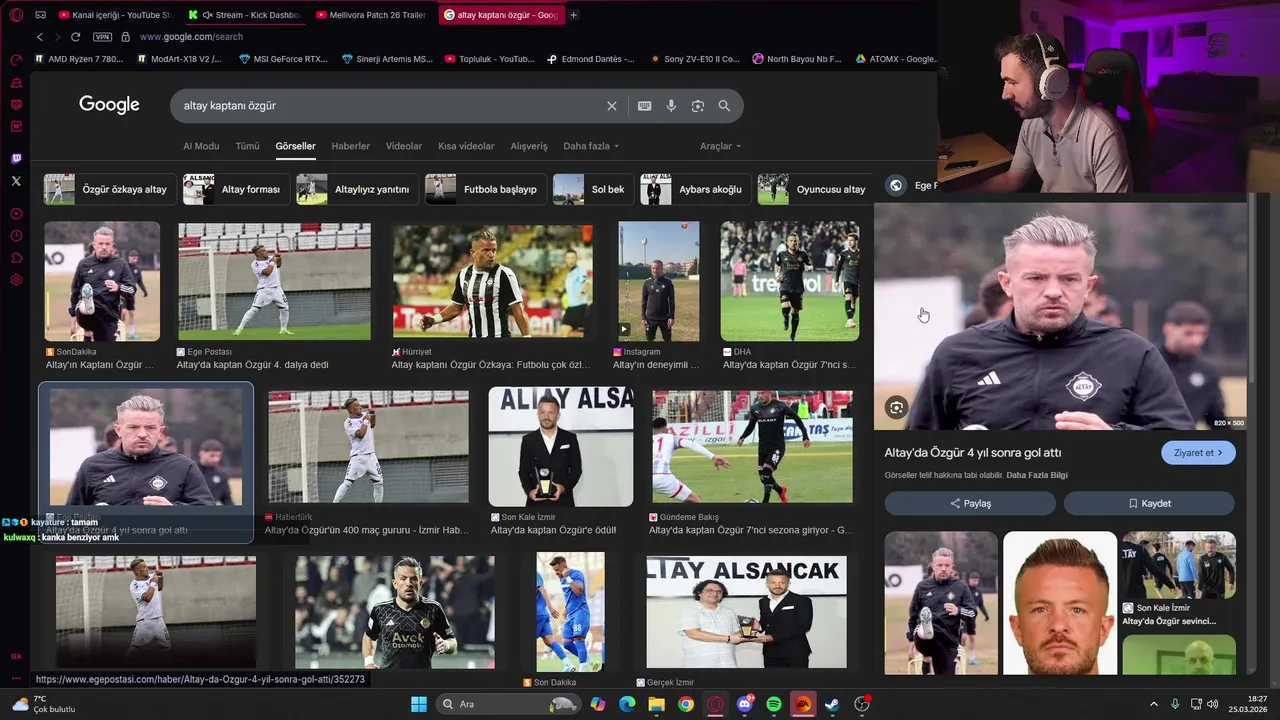Click the taskbar microphone tray icon
Image resolution: width=1280 pixels, height=720 pixels.
[x=1175, y=704]
